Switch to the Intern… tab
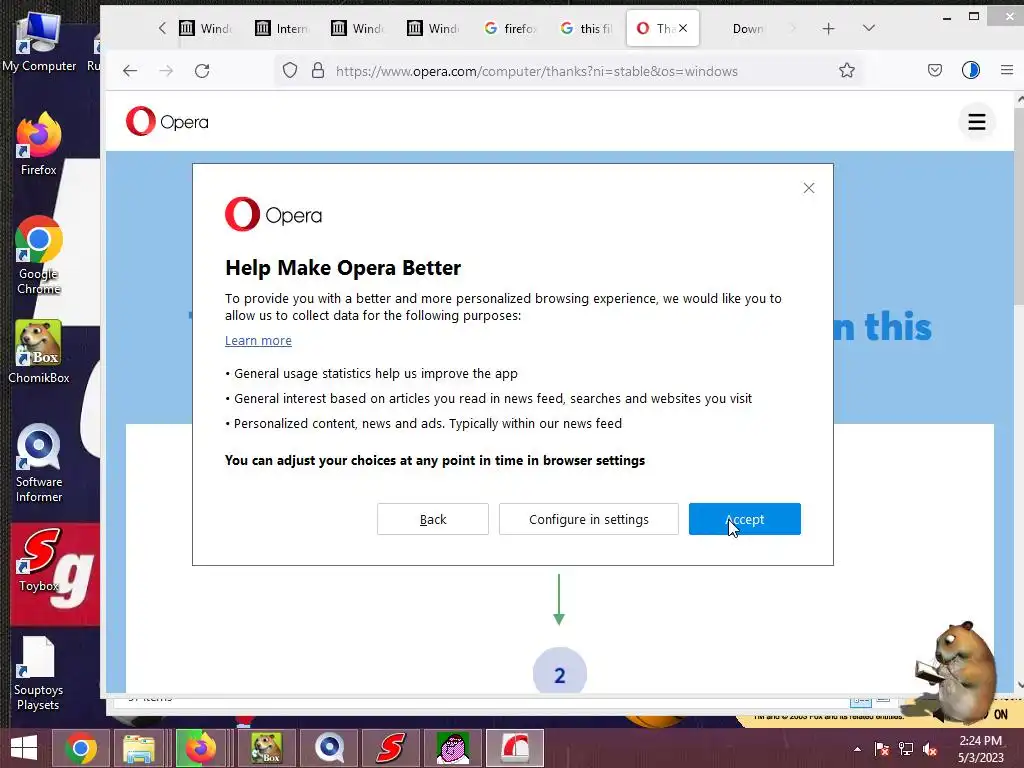This screenshot has height=768, width=1024. tap(282, 28)
